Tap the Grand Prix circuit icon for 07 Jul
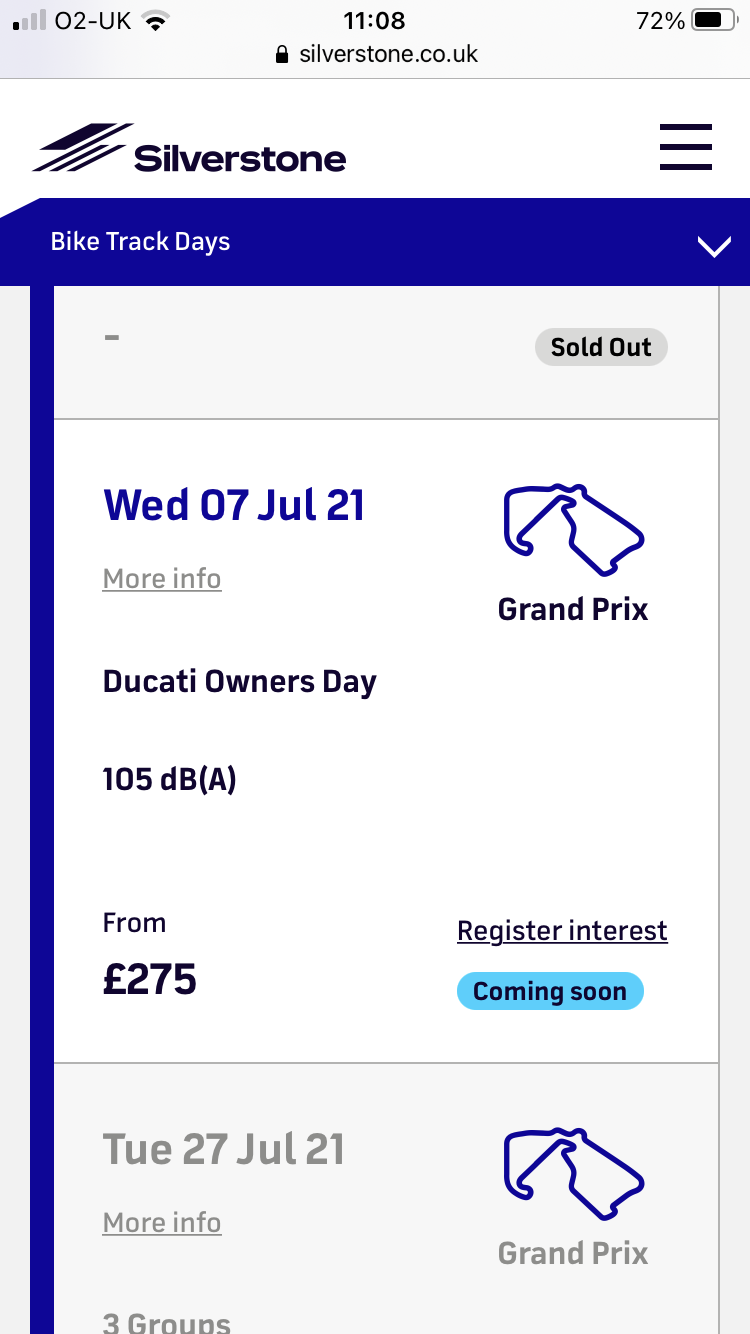This screenshot has width=750, height=1334. point(573,530)
